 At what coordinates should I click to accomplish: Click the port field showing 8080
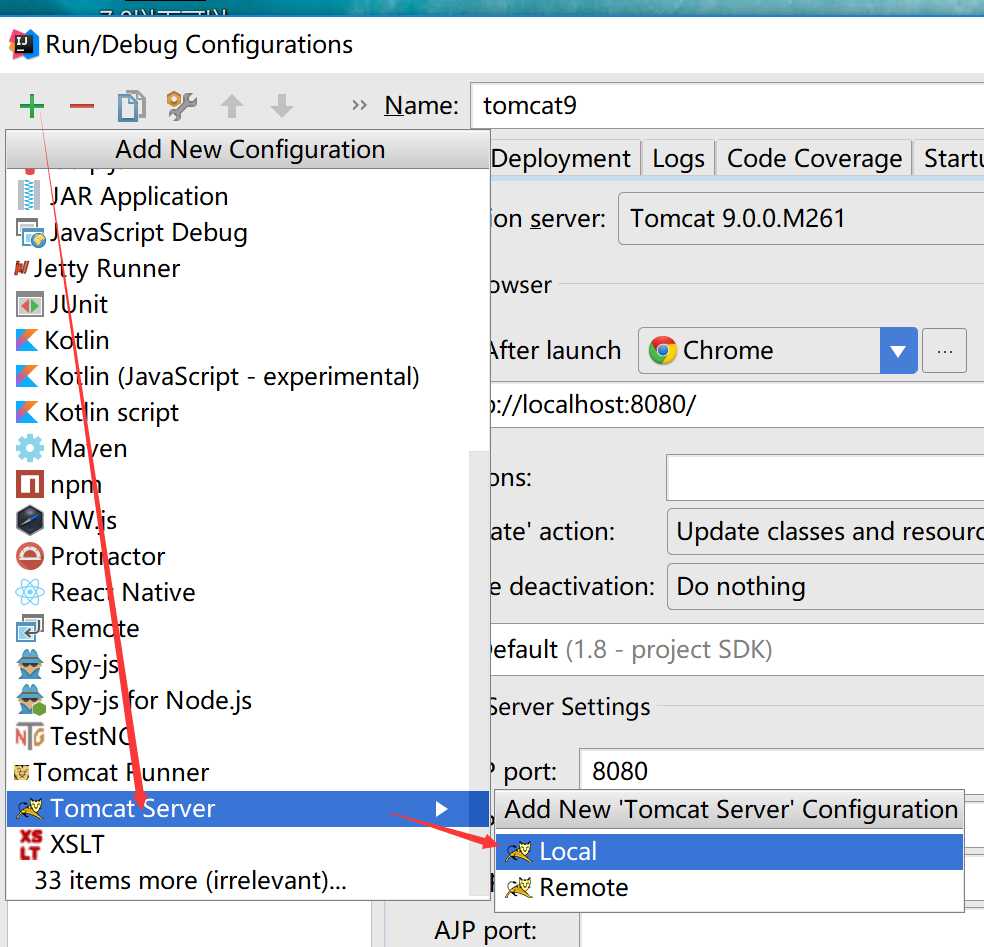[781, 771]
